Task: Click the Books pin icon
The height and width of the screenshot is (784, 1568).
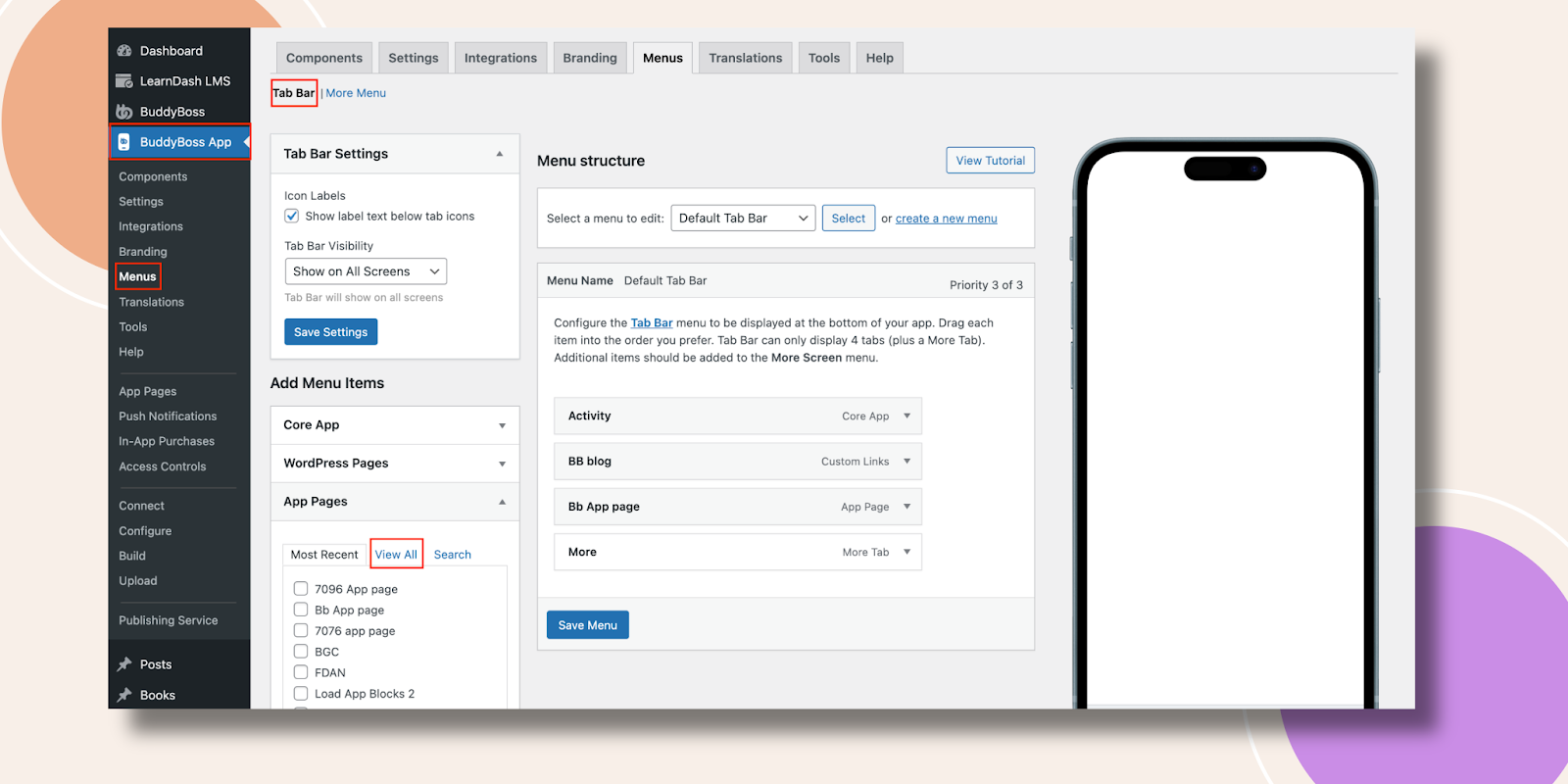Action: click(x=124, y=695)
